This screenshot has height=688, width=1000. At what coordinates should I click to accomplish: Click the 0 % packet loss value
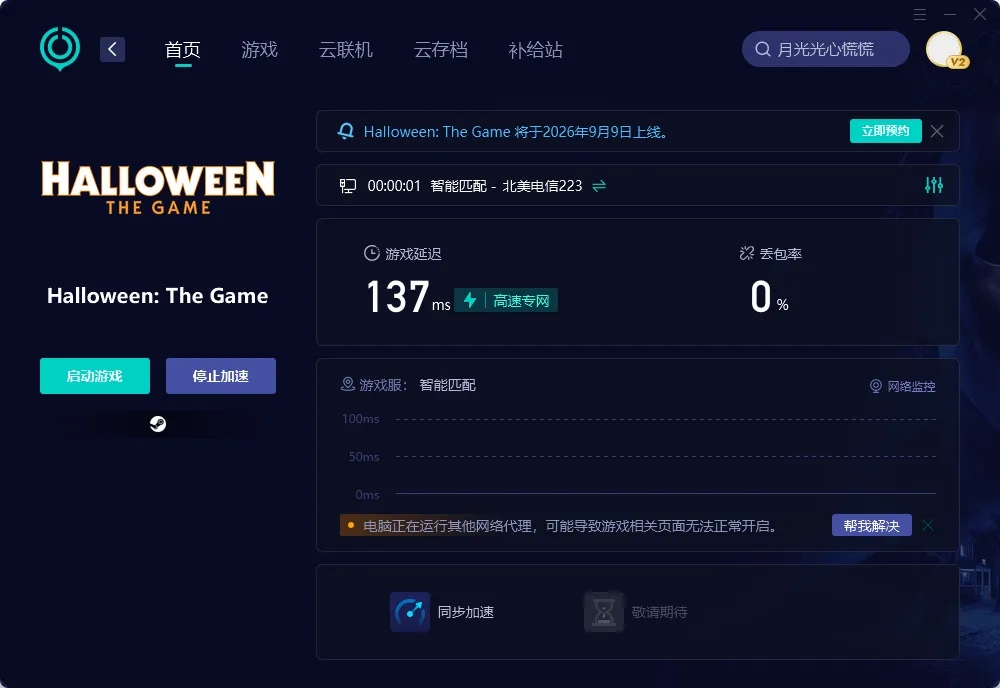pos(769,297)
